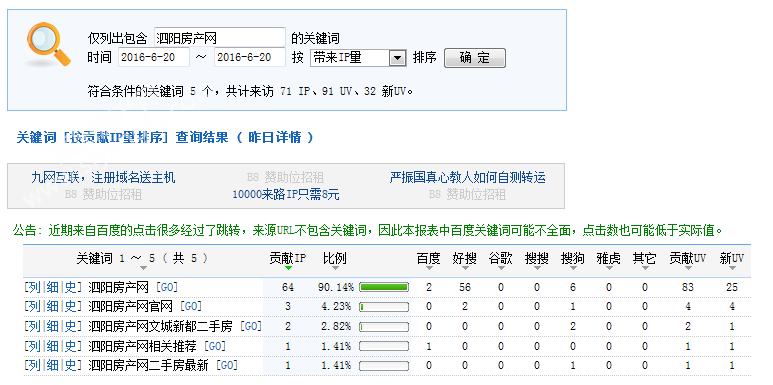This screenshot has height=385, width=773.
Task: Sort by the 其它 column arrow
Action: 645,268
